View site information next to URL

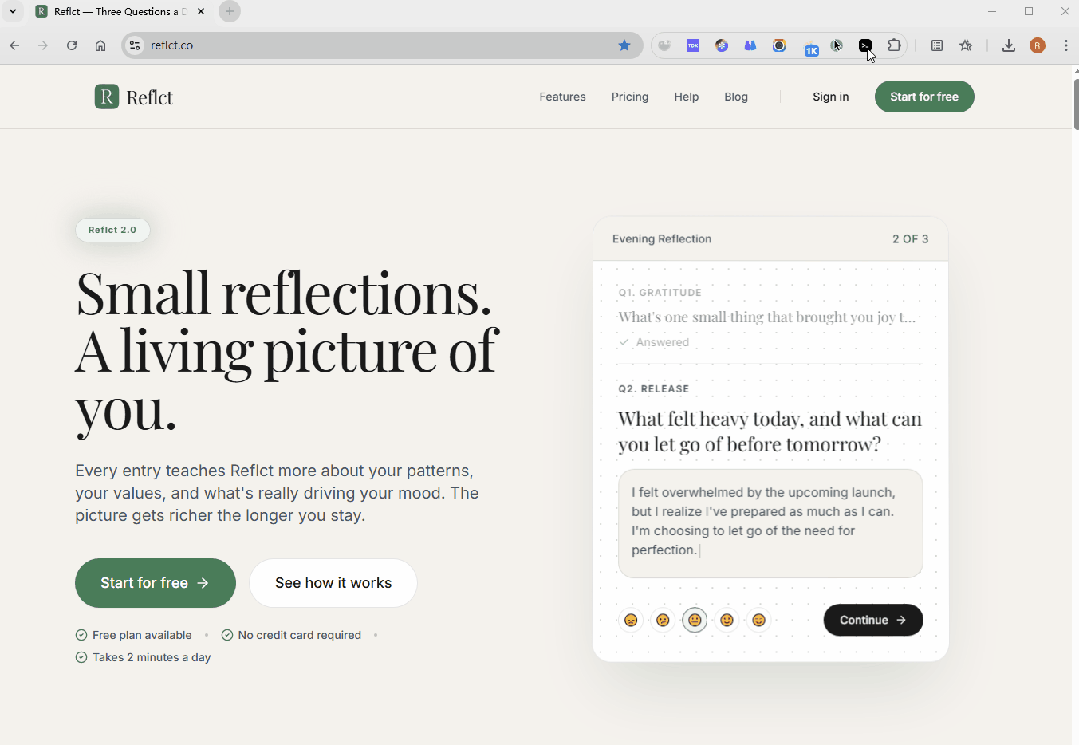tap(136, 45)
